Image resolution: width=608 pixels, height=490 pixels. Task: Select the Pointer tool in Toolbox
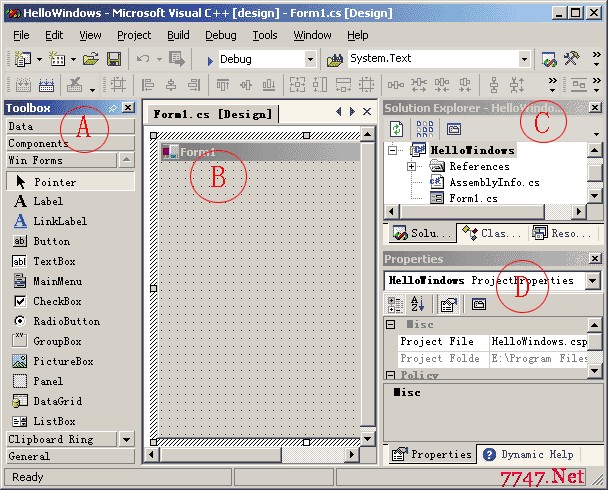click(x=71, y=182)
